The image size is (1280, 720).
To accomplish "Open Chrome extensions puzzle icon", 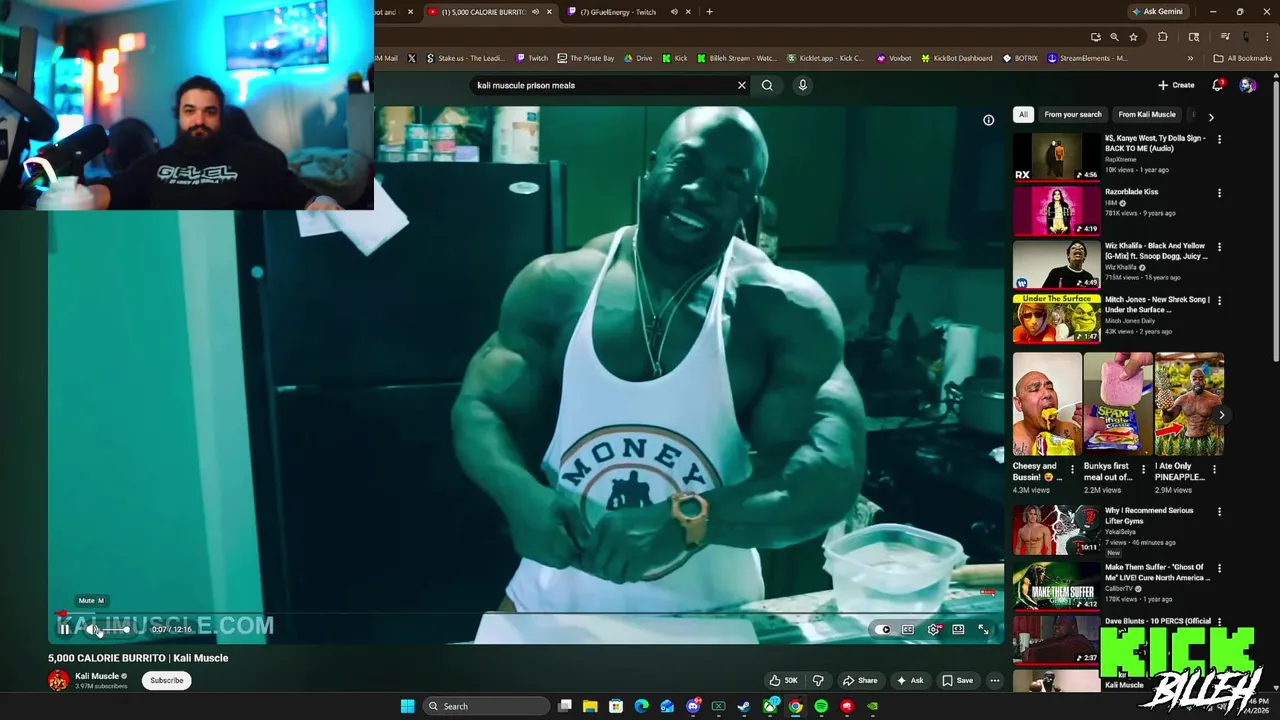I will point(1162,37).
